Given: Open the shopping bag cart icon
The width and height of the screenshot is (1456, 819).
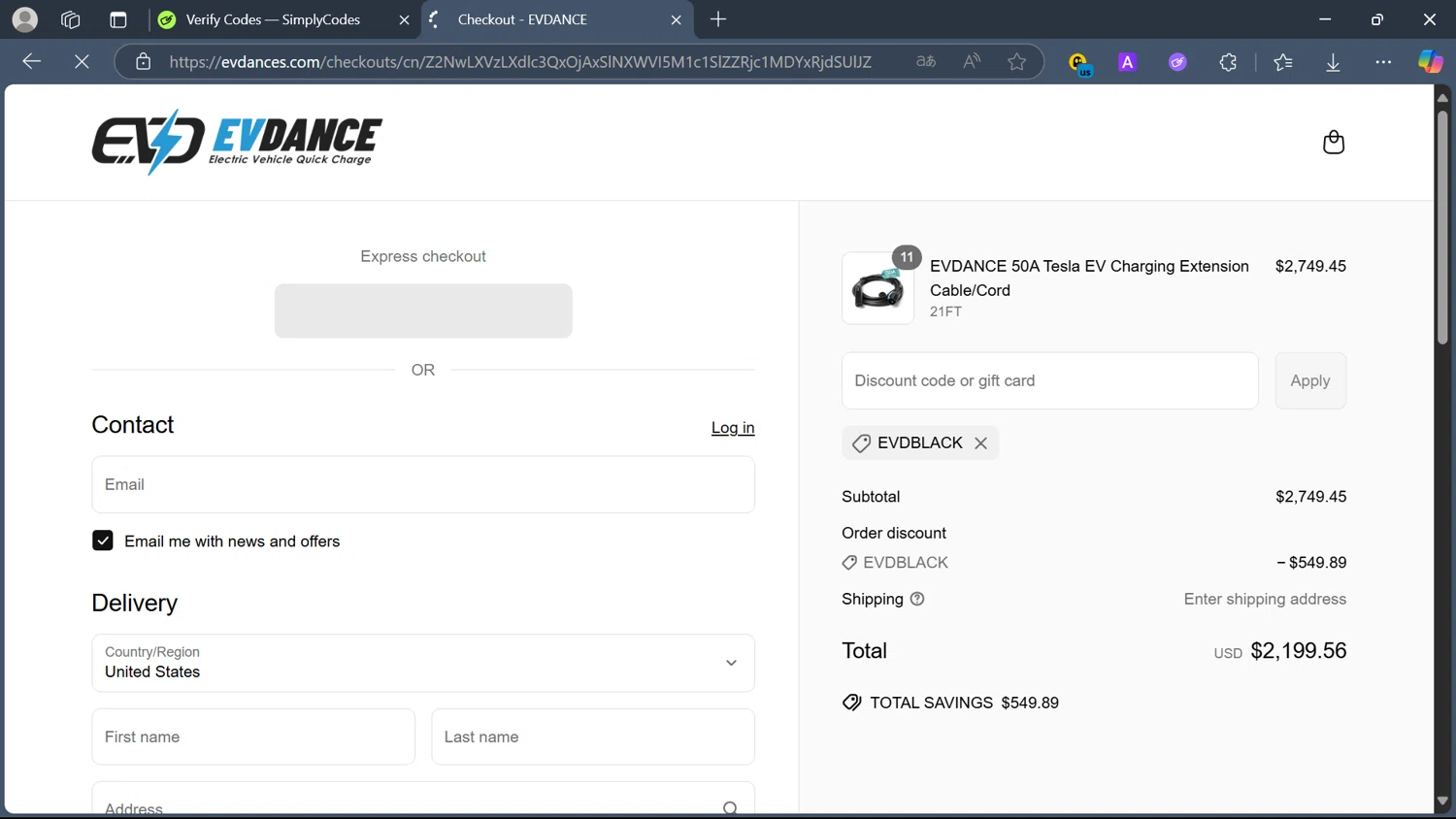Looking at the screenshot, I should pyautogui.click(x=1334, y=142).
